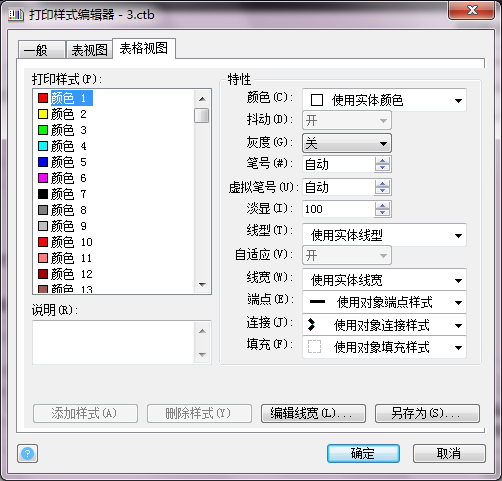The height and width of the screenshot is (481, 502).
Task: Click the blue help question mark icon
Action: [x=27, y=454]
